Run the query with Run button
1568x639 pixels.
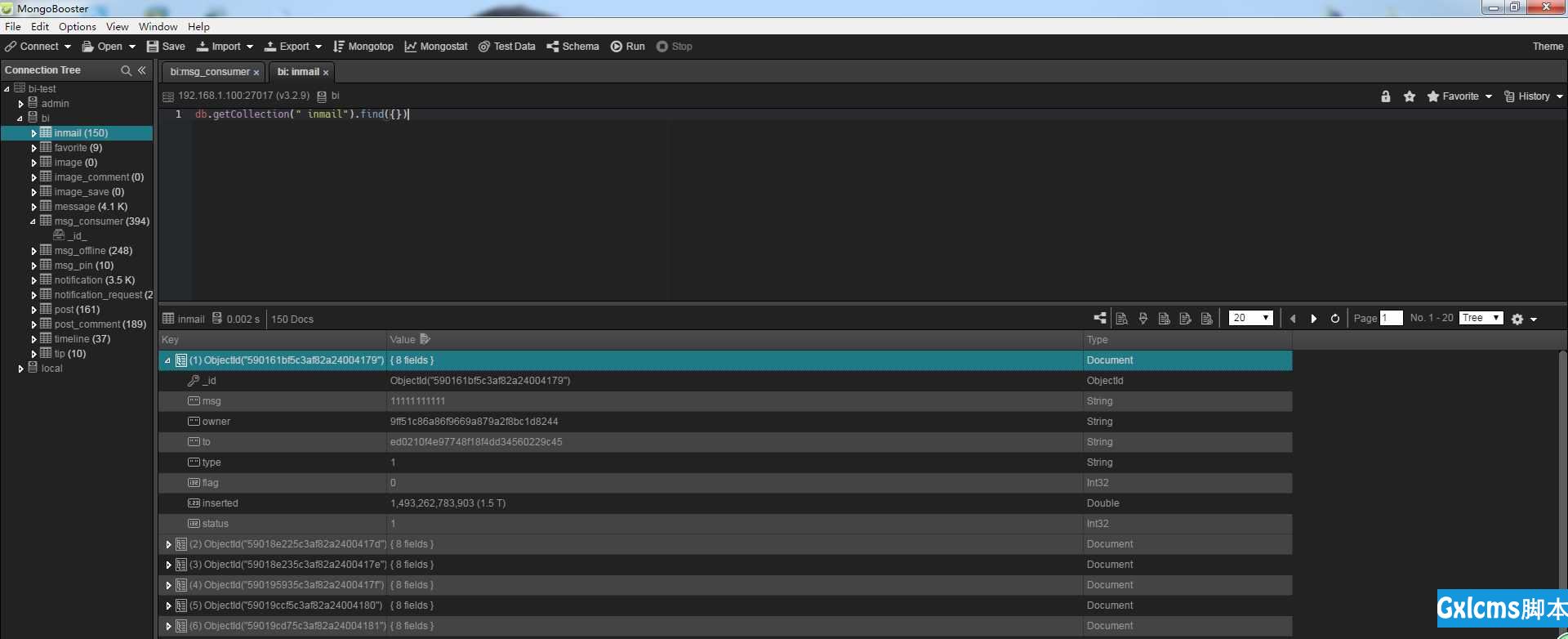point(628,47)
